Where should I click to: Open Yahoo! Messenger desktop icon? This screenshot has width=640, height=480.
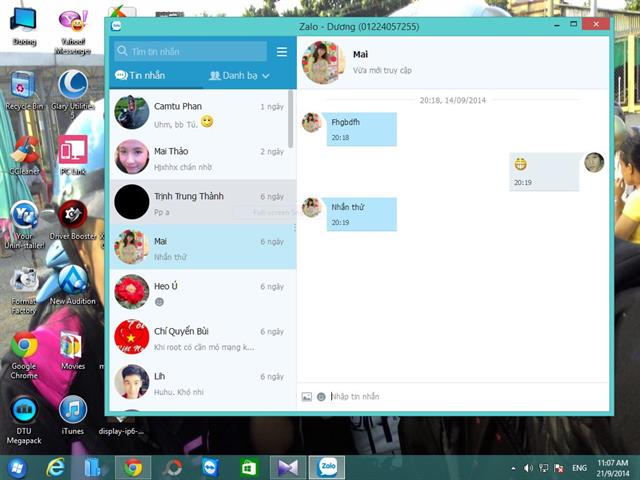[73, 33]
